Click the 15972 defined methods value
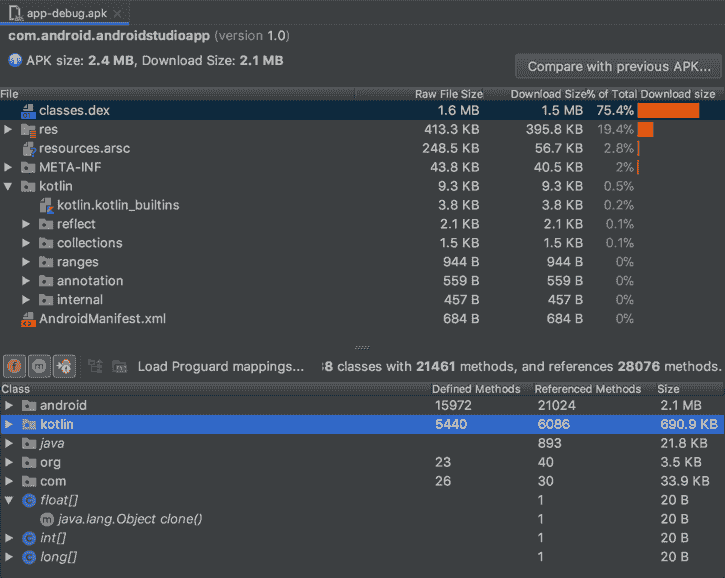 click(x=453, y=406)
